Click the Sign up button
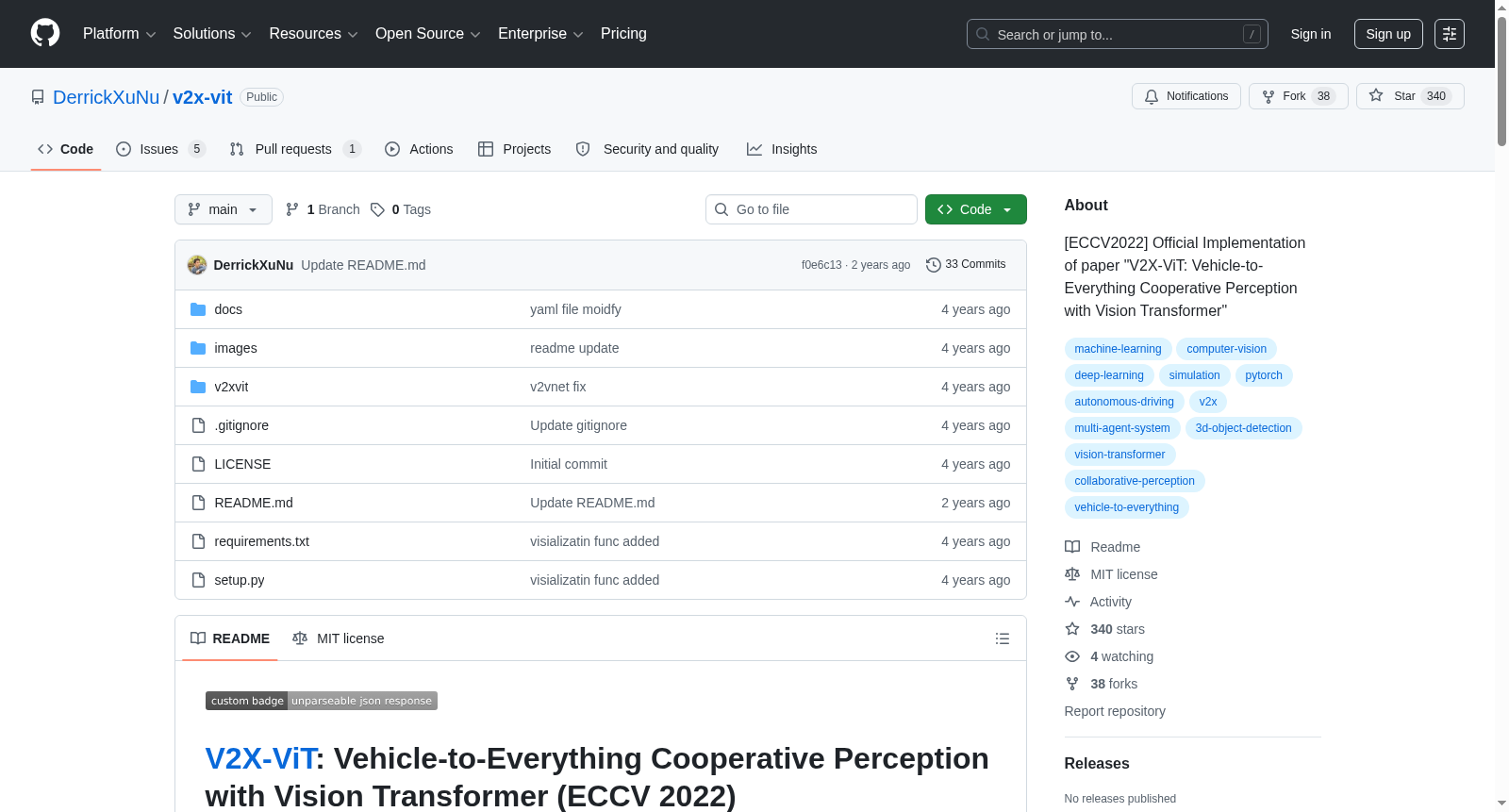1509x812 pixels. coord(1388,34)
